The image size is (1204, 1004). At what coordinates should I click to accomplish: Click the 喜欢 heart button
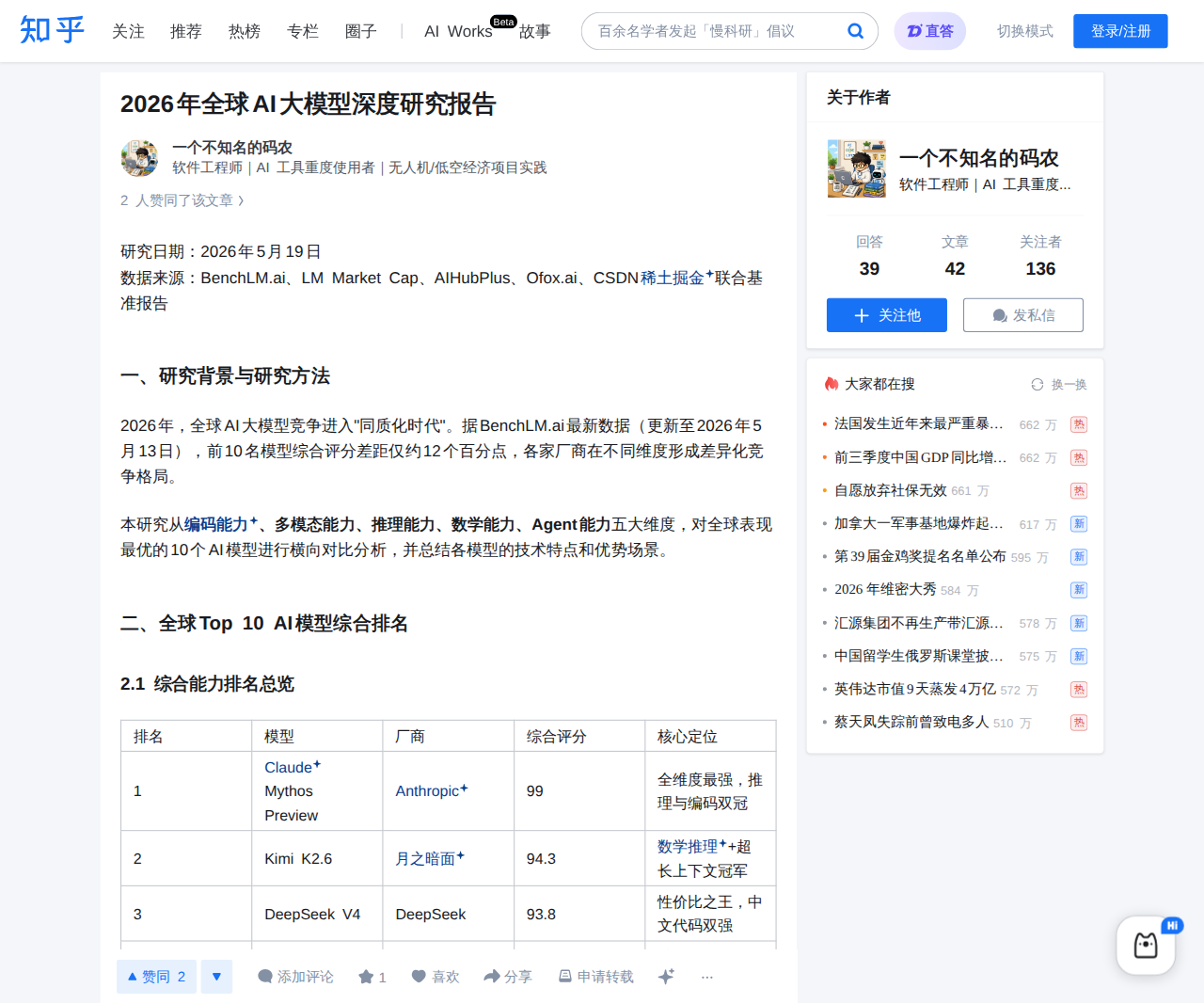coord(436,977)
